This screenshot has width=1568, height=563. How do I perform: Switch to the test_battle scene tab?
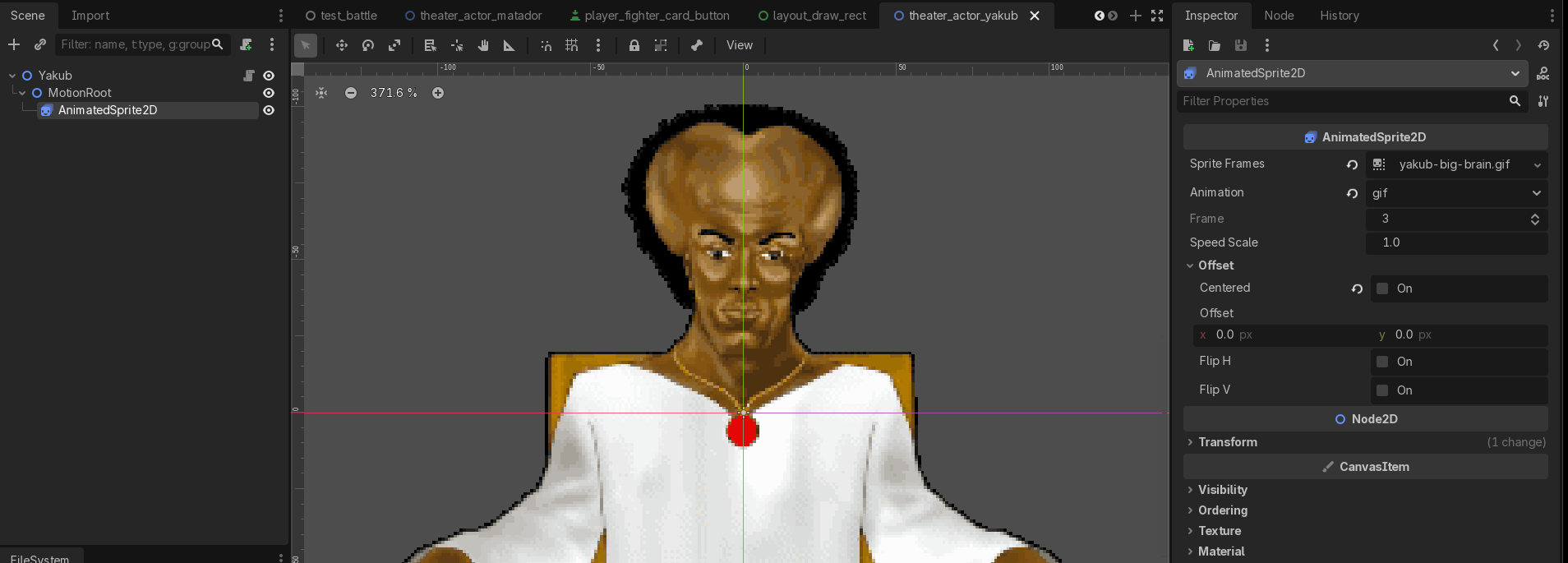341,16
